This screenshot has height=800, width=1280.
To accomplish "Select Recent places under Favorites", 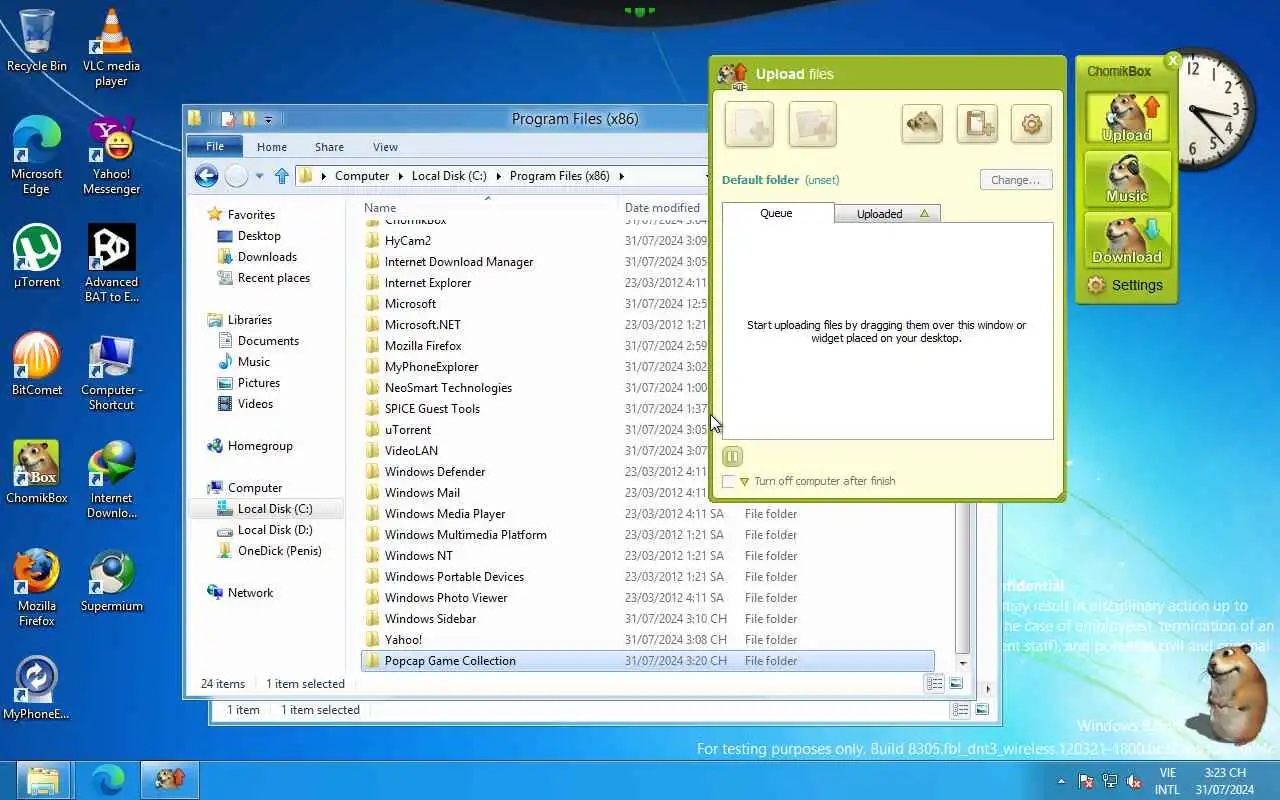I will (x=273, y=278).
